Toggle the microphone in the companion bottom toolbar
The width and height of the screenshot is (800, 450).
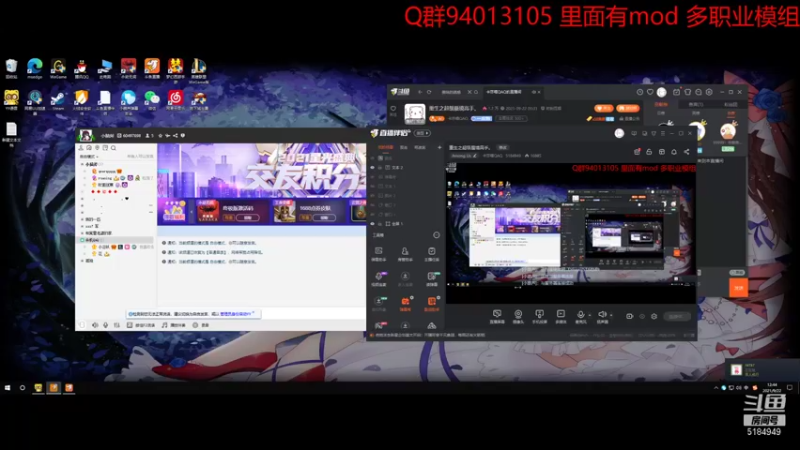(x=580, y=316)
